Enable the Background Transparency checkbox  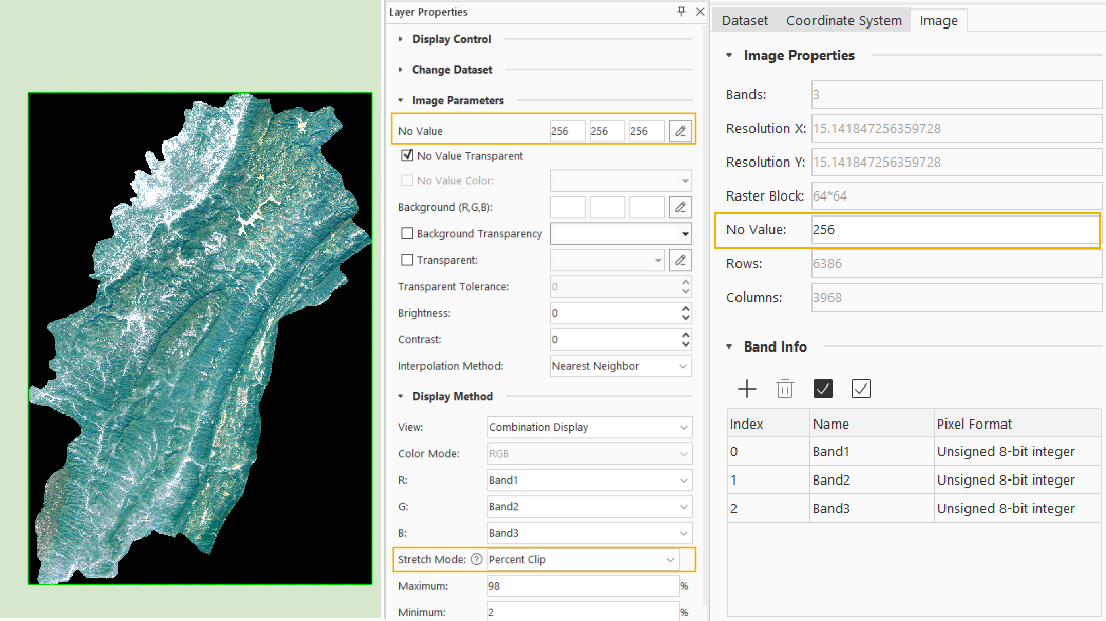tap(407, 233)
